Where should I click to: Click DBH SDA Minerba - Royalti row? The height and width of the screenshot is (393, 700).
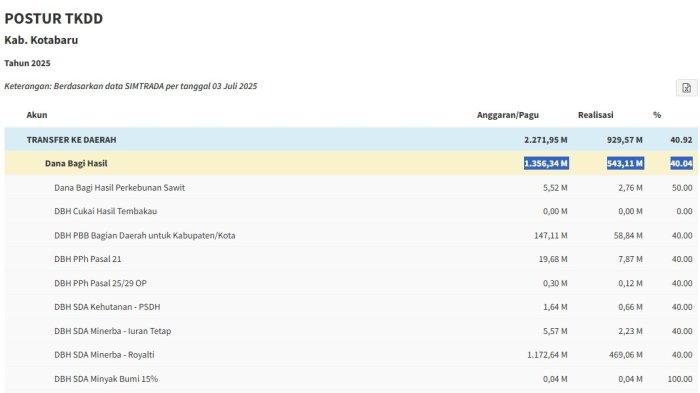(351, 355)
